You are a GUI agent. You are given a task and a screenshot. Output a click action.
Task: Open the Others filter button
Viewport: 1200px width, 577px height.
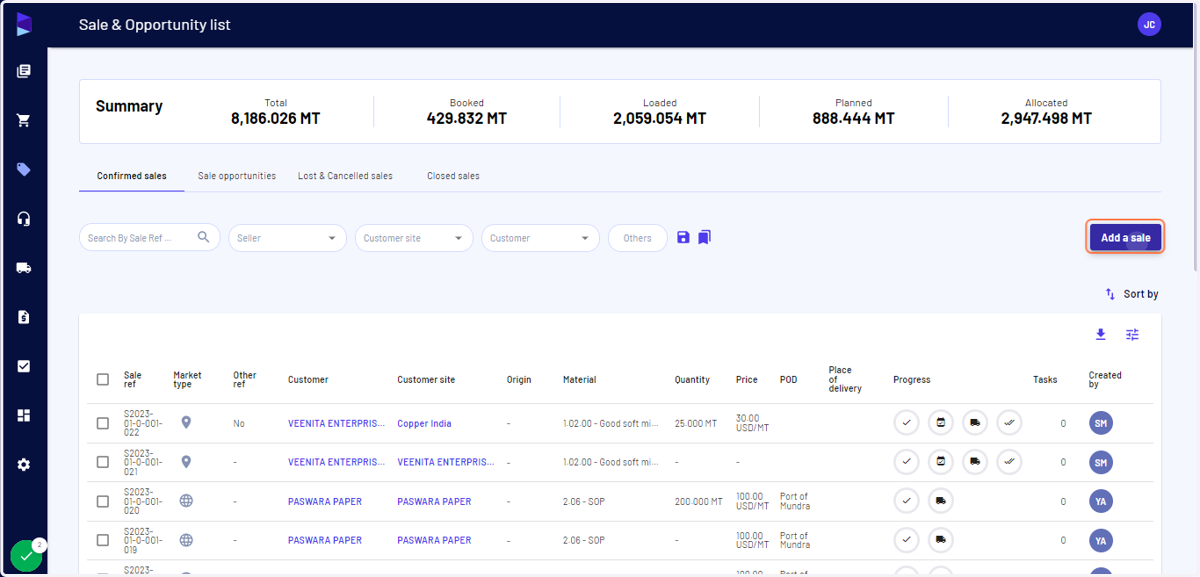pos(637,238)
